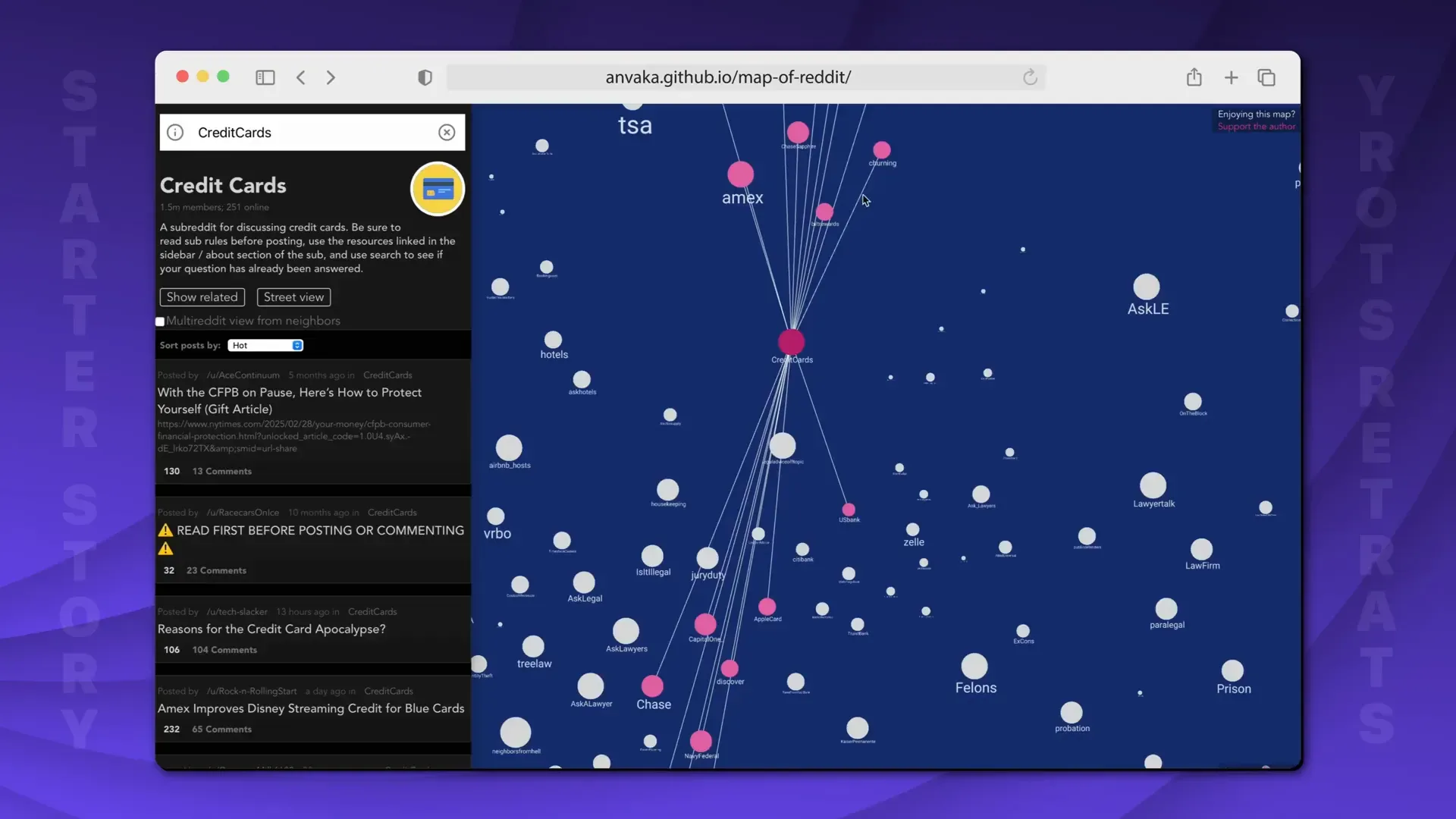Click the info icon in the search box

175,133
